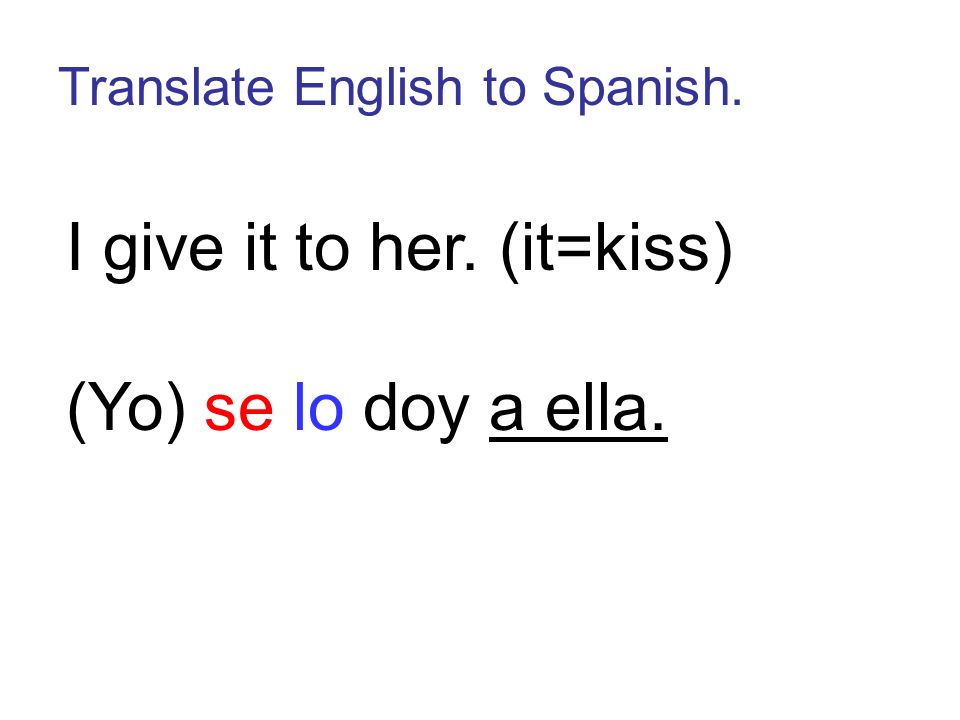This screenshot has height=720, width=960.
Task: Select the word "English" in the heading
Action: 378,91
